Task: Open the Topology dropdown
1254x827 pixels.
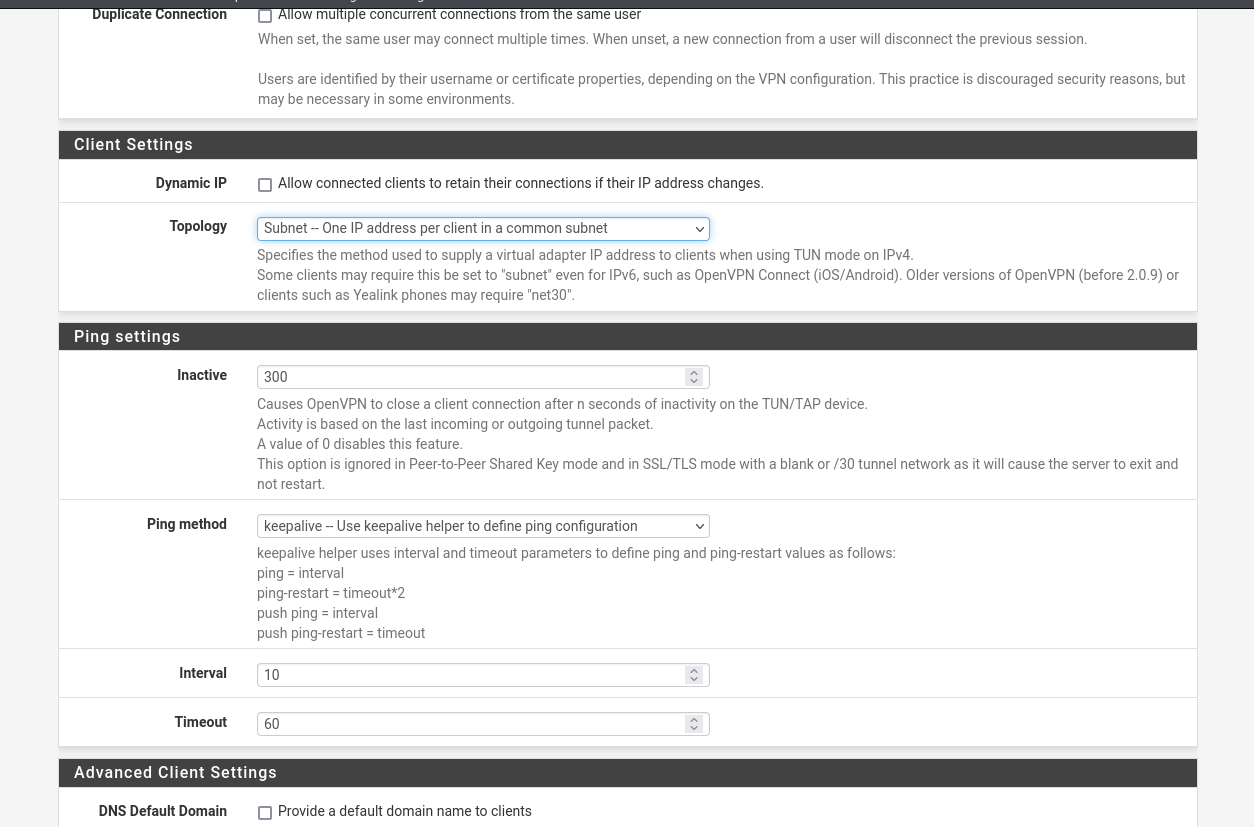Action: click(483, 229)
